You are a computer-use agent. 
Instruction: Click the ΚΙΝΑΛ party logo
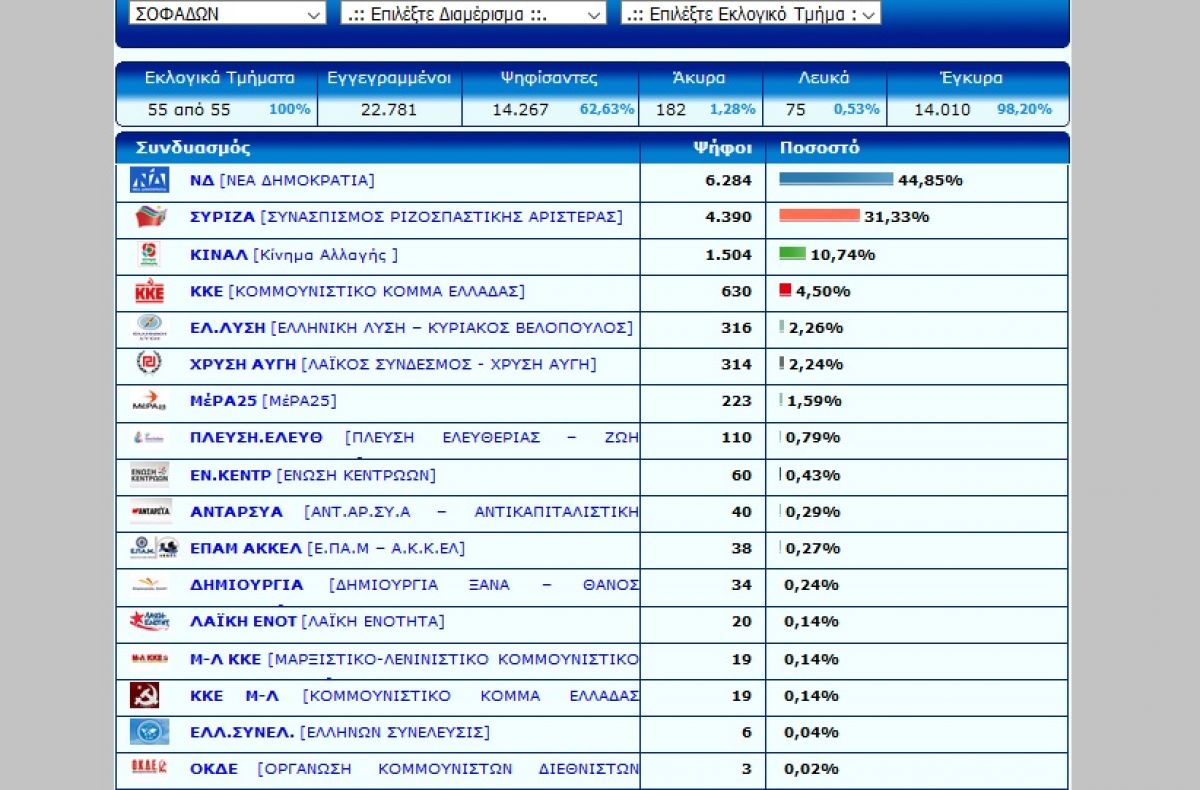[150, 254]
